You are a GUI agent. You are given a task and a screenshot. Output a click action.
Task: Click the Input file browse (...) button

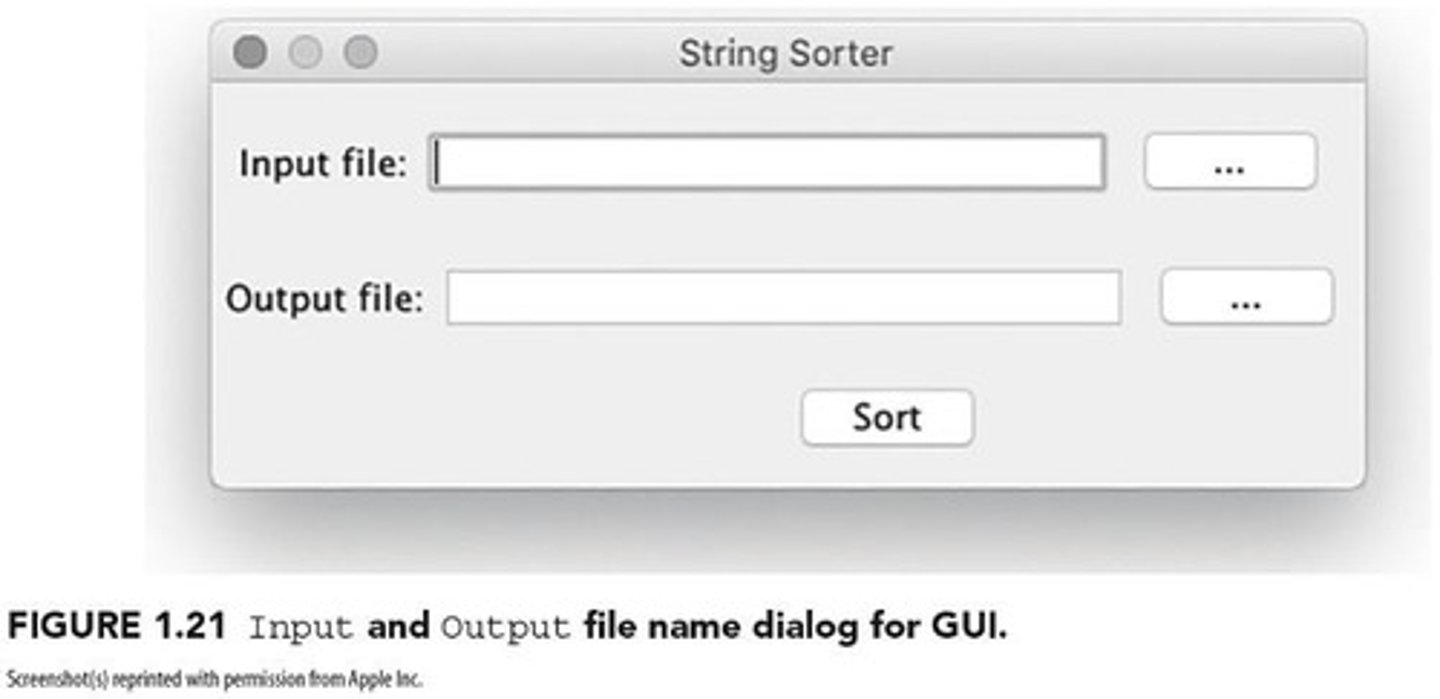[x=1230, y=162]
